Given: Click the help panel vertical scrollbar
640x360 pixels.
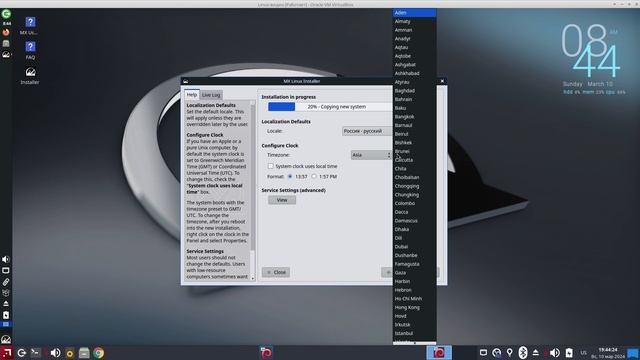Looking at the screenshot, I should pyautogui.click(x=253, y=176).
